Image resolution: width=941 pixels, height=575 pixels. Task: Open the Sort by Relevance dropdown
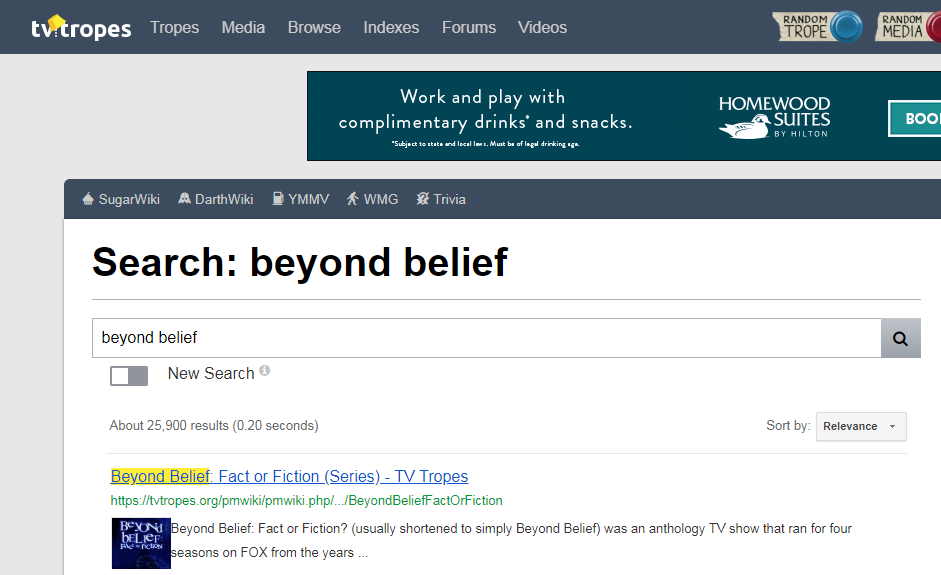click(x=861, y=426)
